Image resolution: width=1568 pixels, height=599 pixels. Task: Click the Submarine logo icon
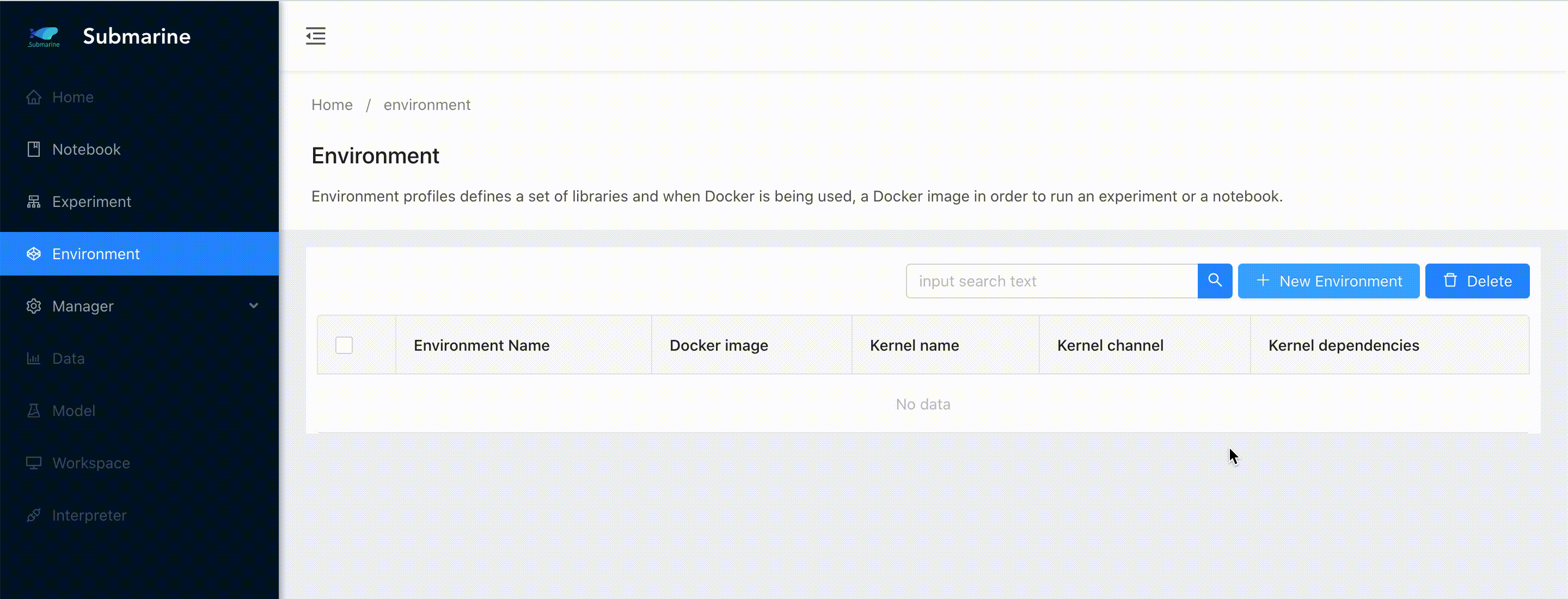pyautogui.click(x=44, y=36)
